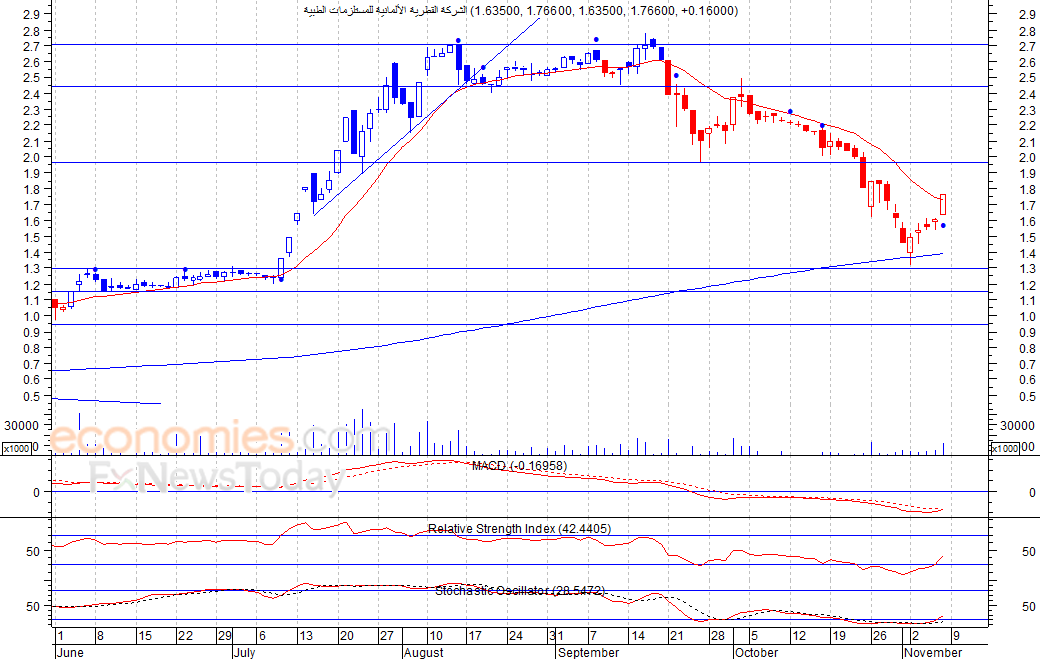
Task: Select the October month label on the time axis
Action: tap(757, 652)
